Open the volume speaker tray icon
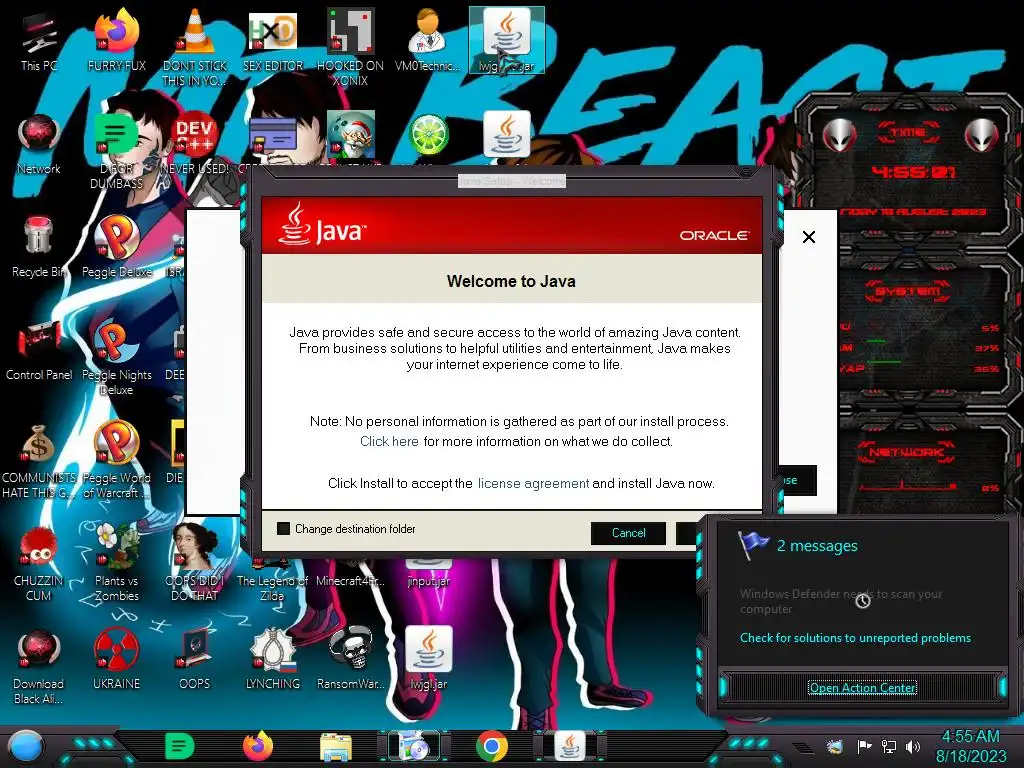Screen dimensions: 1024x768 click(x=912, y=746)
